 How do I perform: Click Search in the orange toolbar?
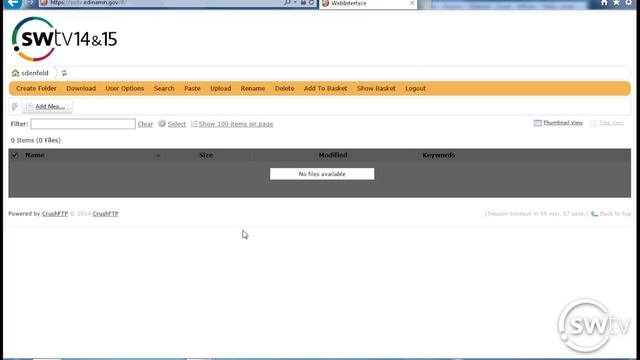[x=164, y=88]
